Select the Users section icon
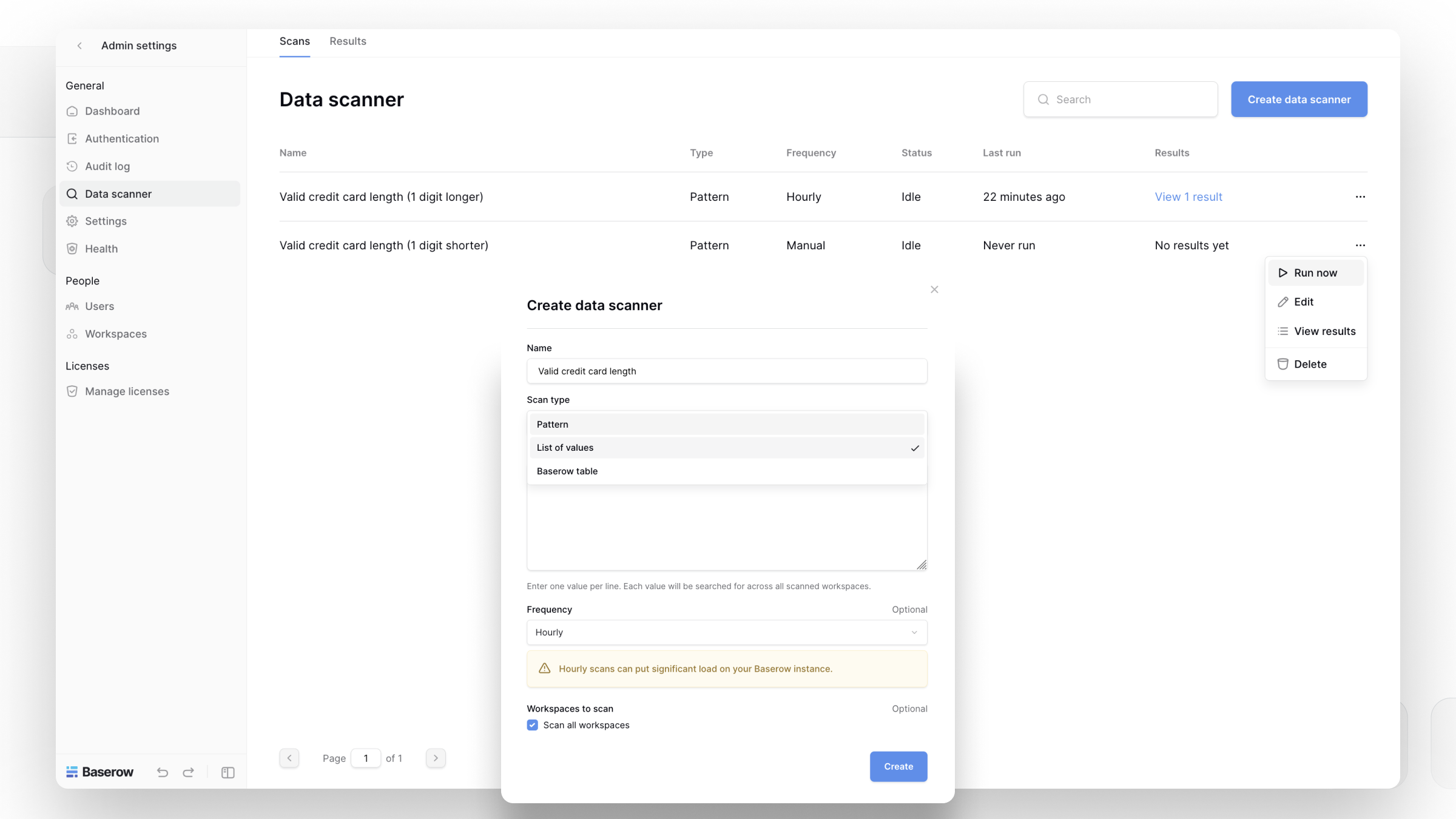 click(x=72, y=306)
